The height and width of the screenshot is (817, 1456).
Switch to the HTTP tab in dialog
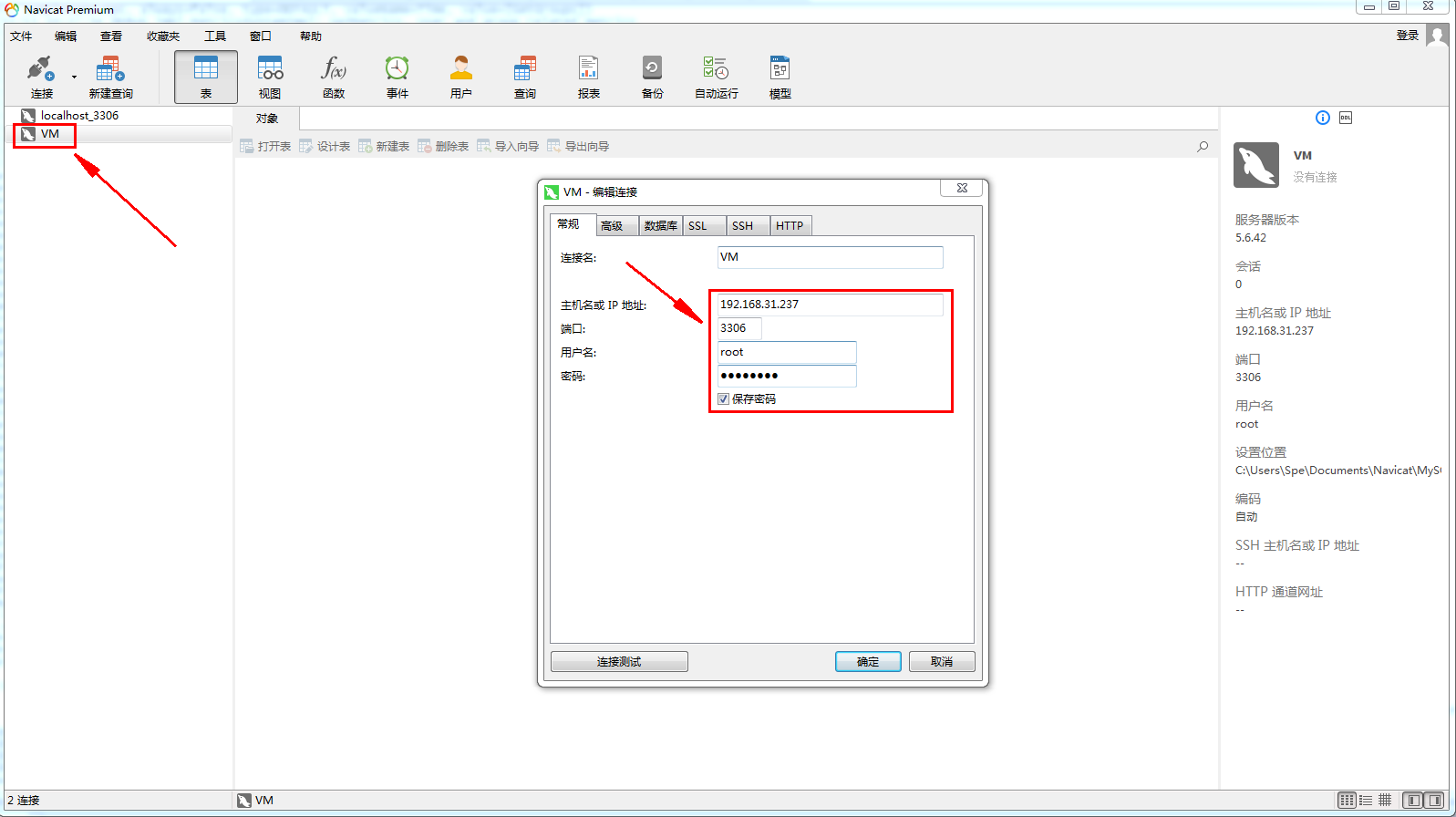(791, 226)
